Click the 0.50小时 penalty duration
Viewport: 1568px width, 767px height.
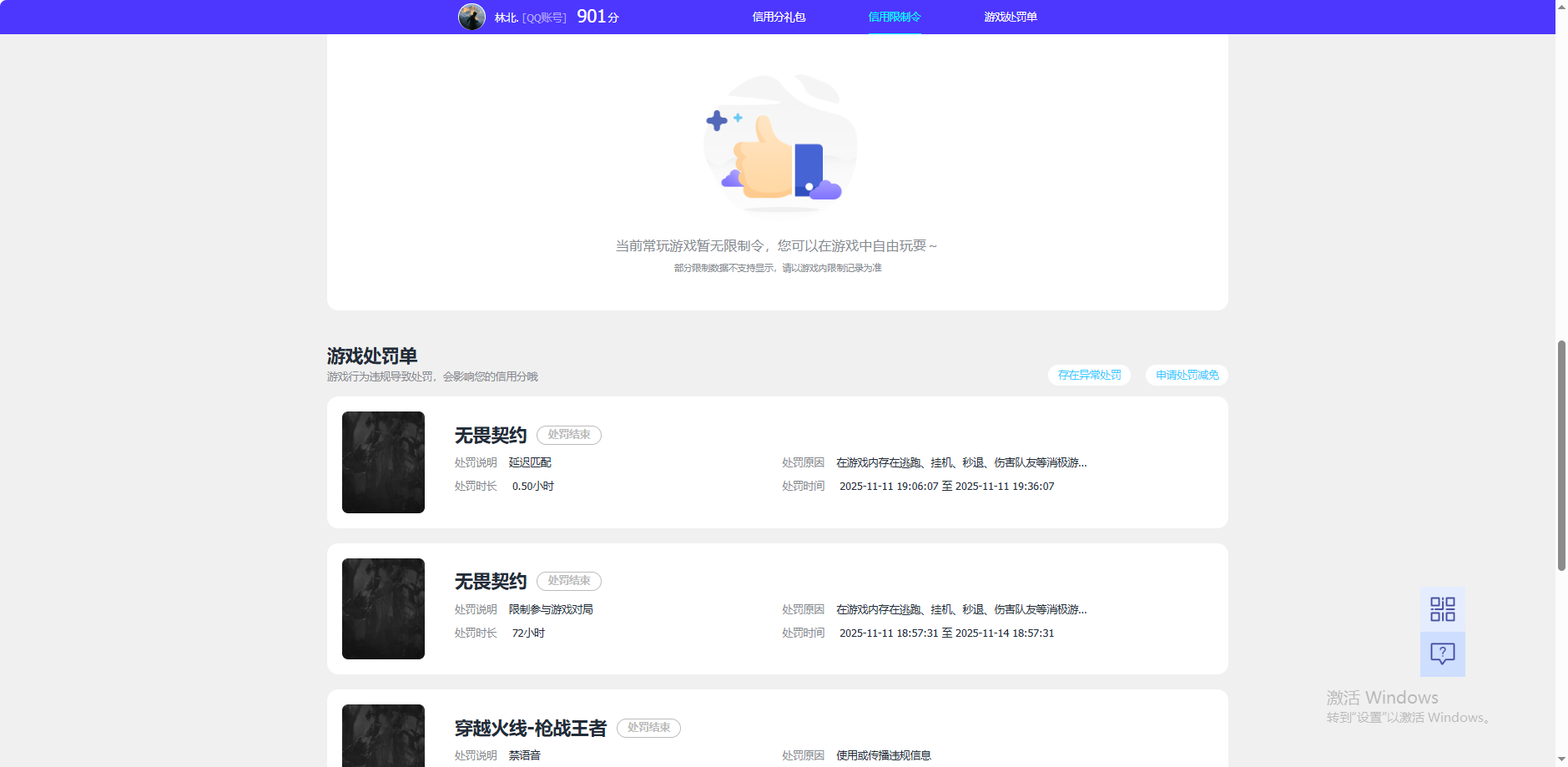pos(533,487)
